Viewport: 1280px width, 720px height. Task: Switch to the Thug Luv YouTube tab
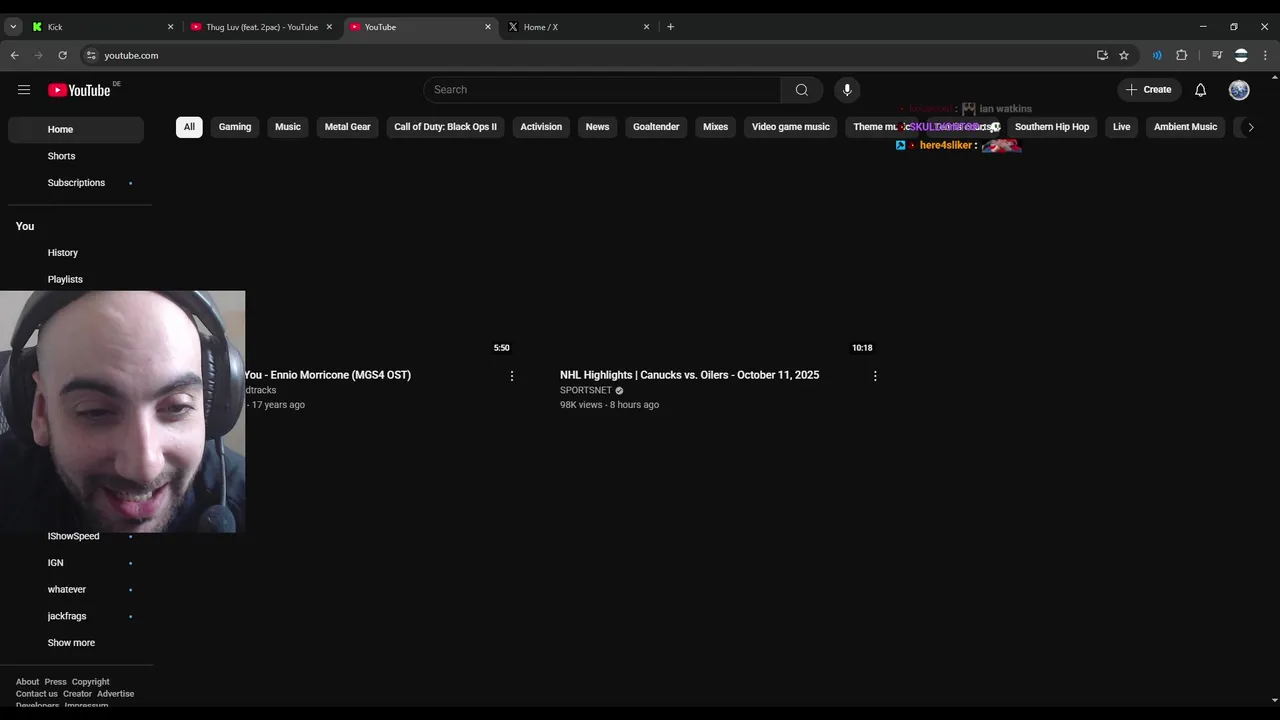click(x=262, y=27)
